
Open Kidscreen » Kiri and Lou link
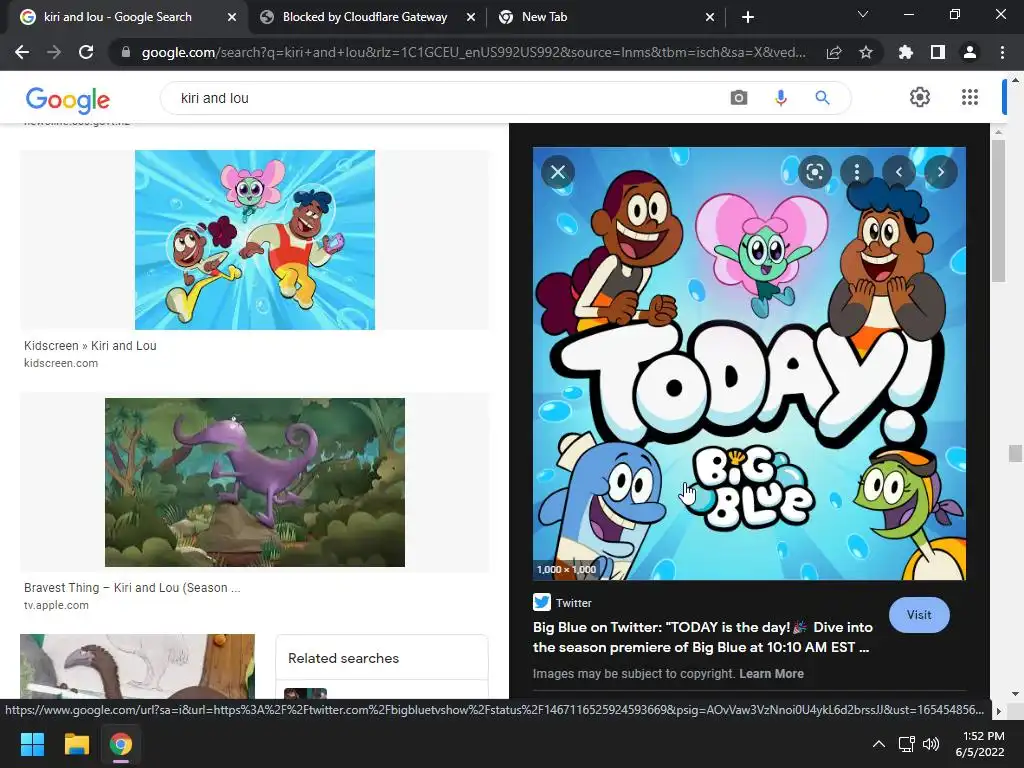(x=90, y=345)
